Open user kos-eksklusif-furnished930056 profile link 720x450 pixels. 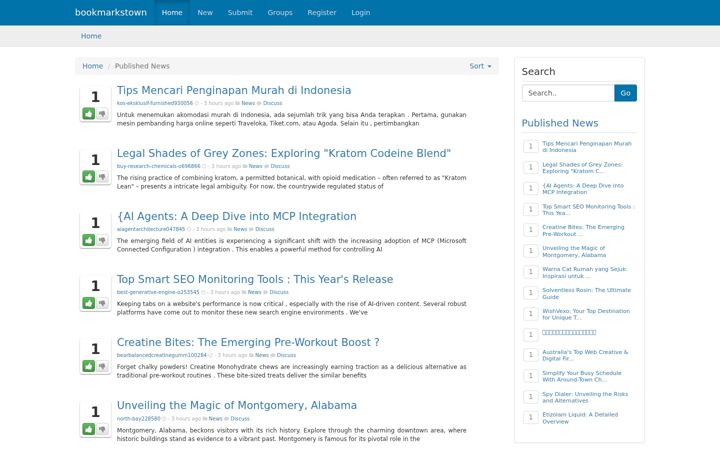tap(155, 103)
